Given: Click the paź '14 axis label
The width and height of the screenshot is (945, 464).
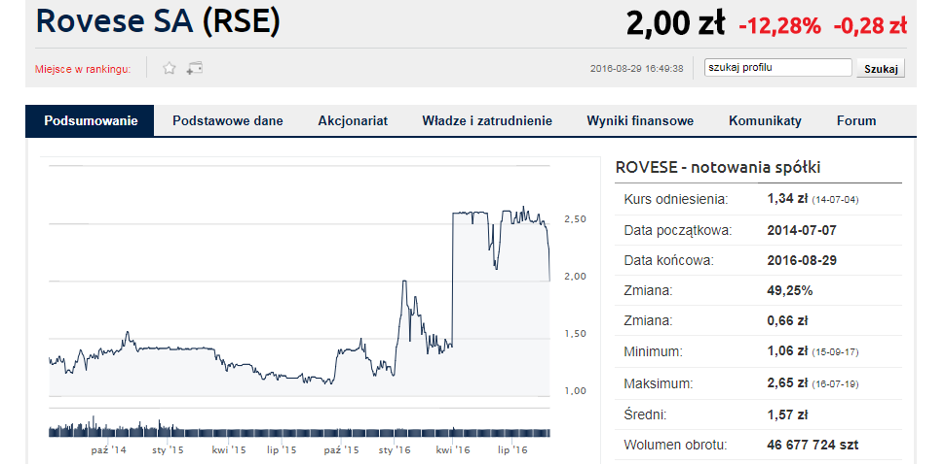Looking at the screenshot, I should [109, 450].
